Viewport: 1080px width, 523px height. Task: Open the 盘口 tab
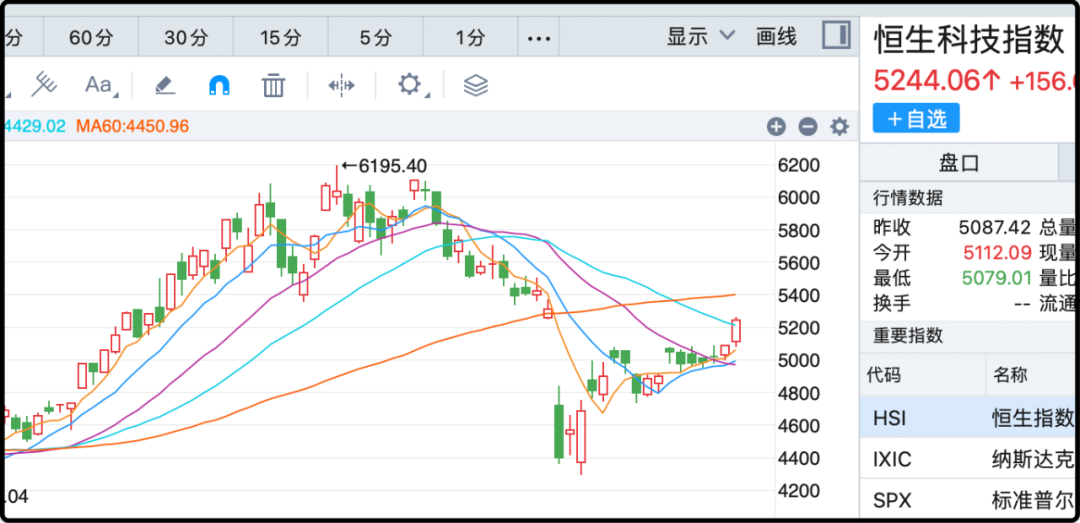(959, 163)
